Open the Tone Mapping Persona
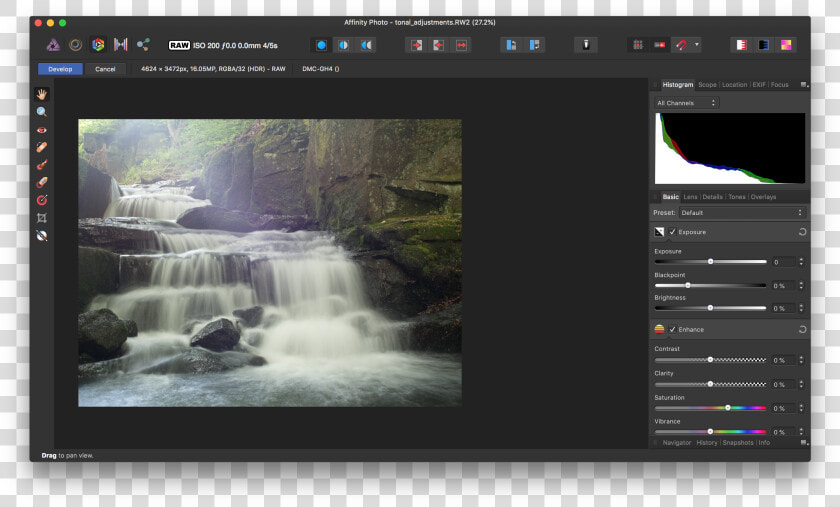This screenshot has height=507, width=840. pos(121,45)
